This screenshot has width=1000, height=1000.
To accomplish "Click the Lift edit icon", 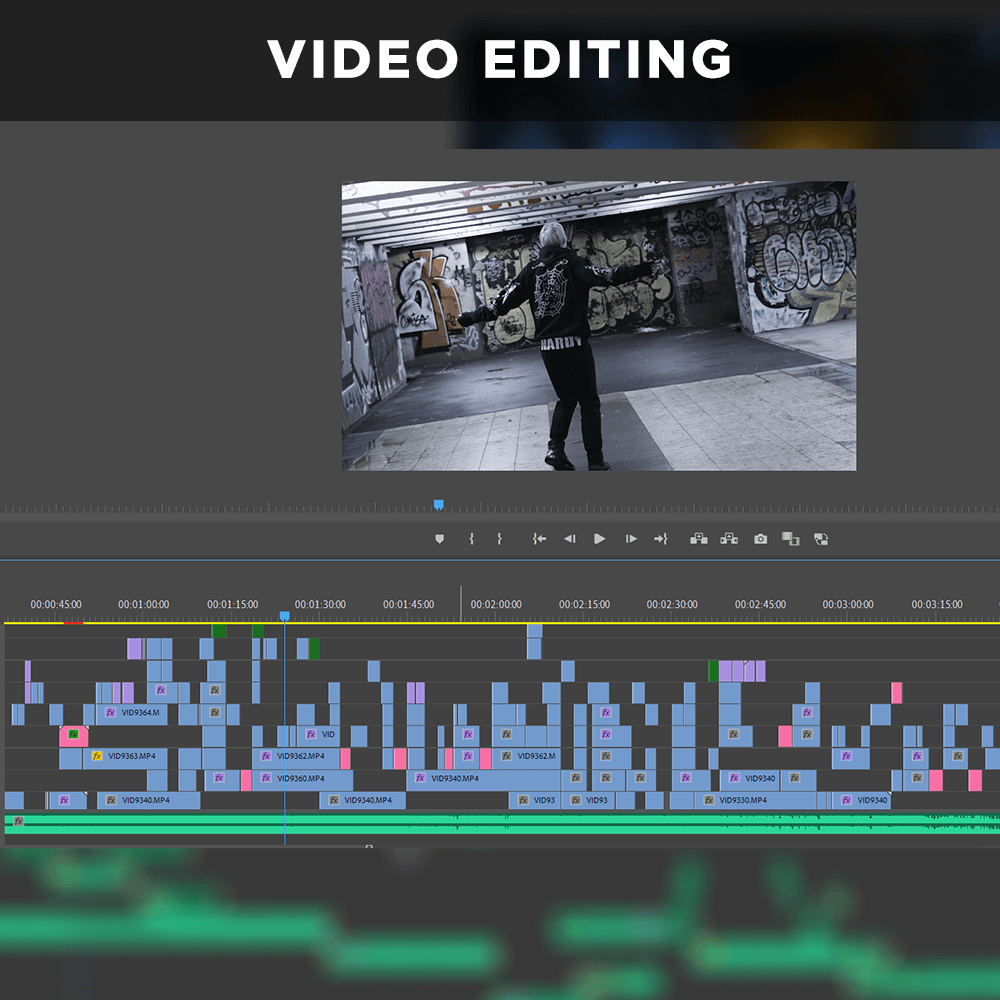I will click(x=699, y=539).
